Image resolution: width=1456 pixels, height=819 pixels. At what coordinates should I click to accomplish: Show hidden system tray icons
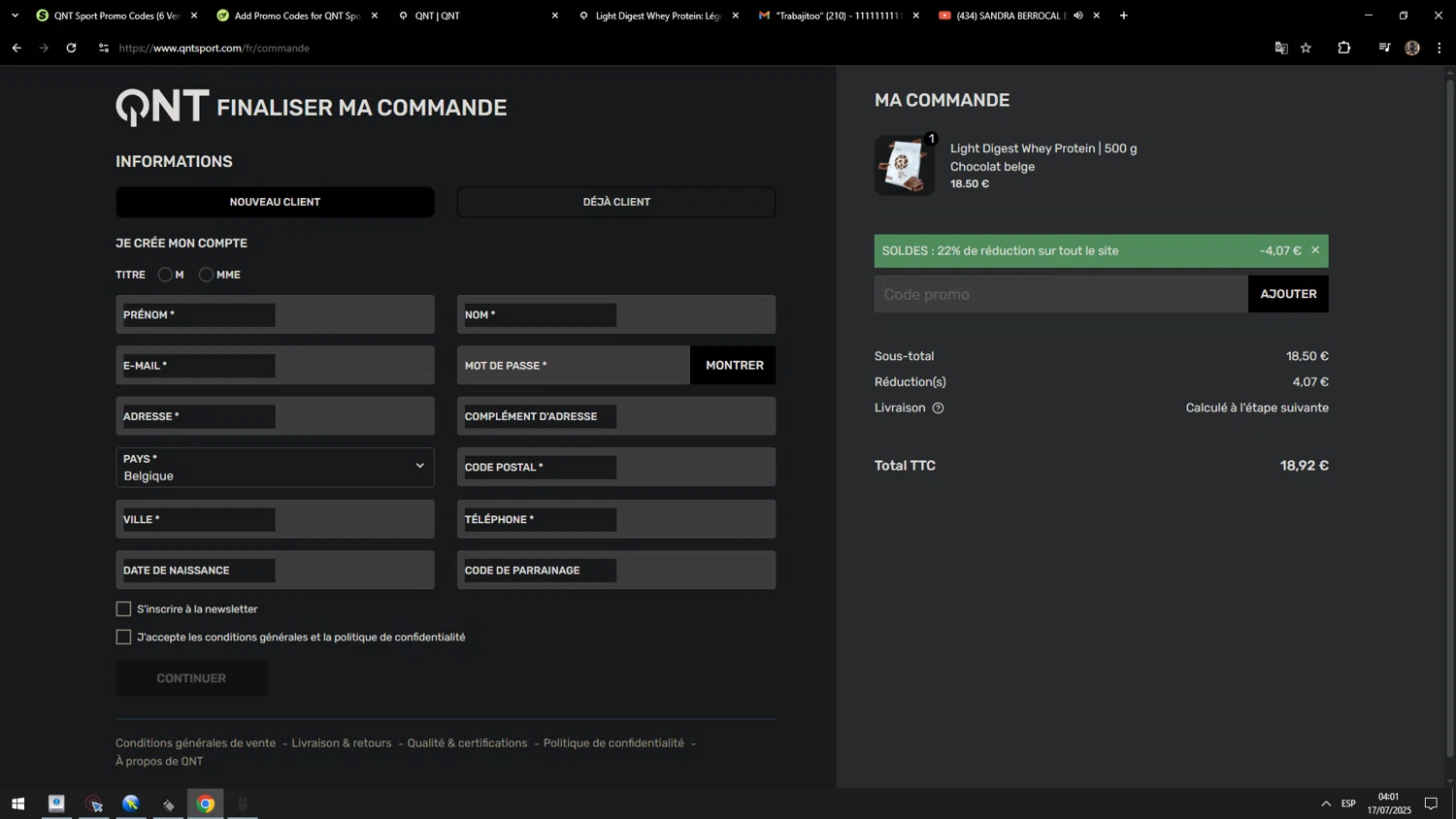1326,803
